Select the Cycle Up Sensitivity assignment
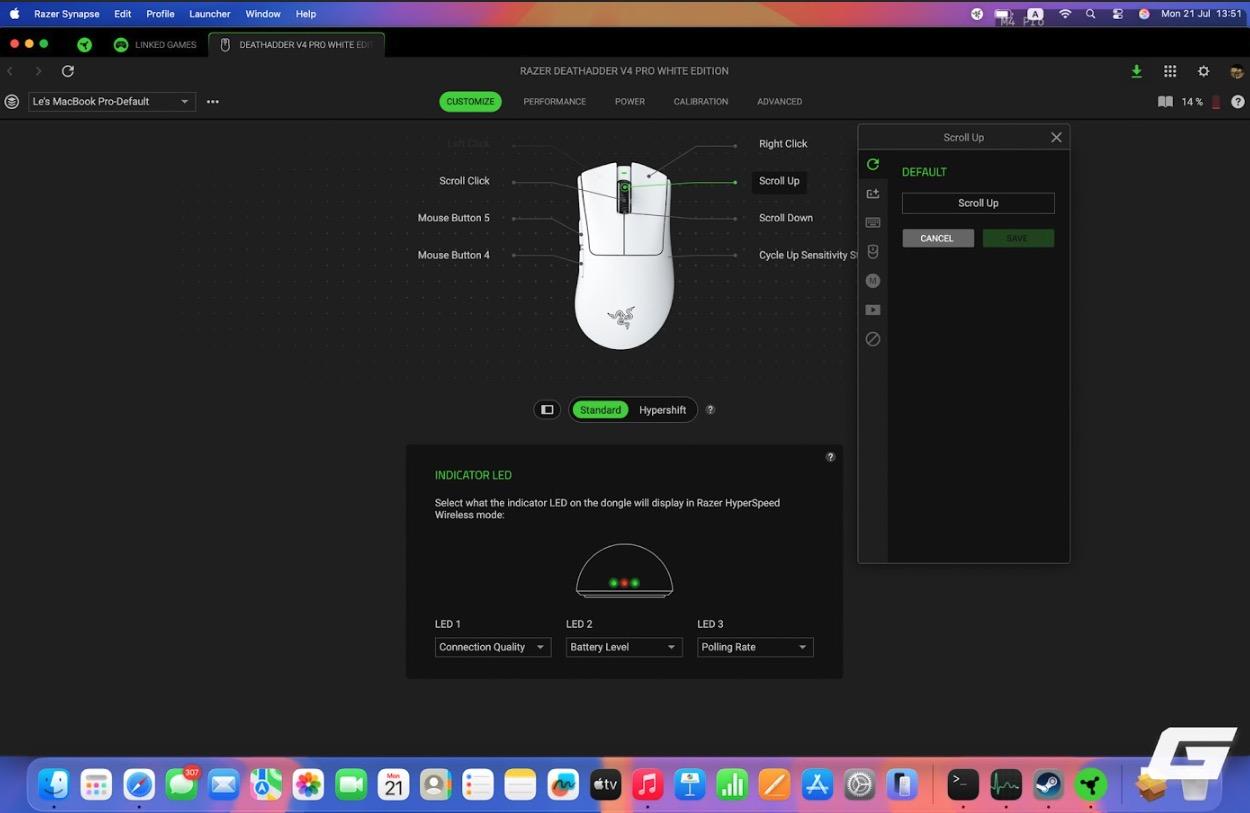 pyautogui.click(x=808, y=255)
